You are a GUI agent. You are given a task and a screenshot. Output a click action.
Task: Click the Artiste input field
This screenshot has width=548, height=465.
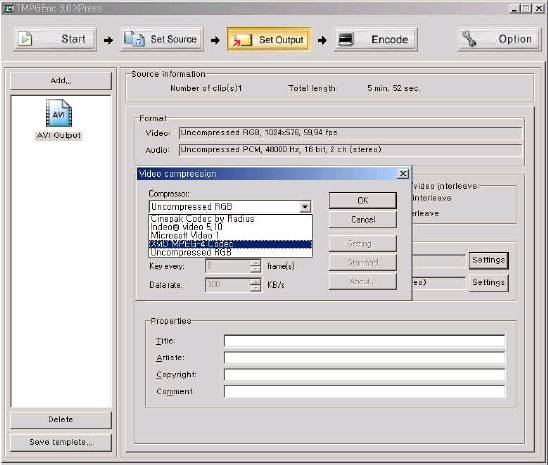pos(365,357)
